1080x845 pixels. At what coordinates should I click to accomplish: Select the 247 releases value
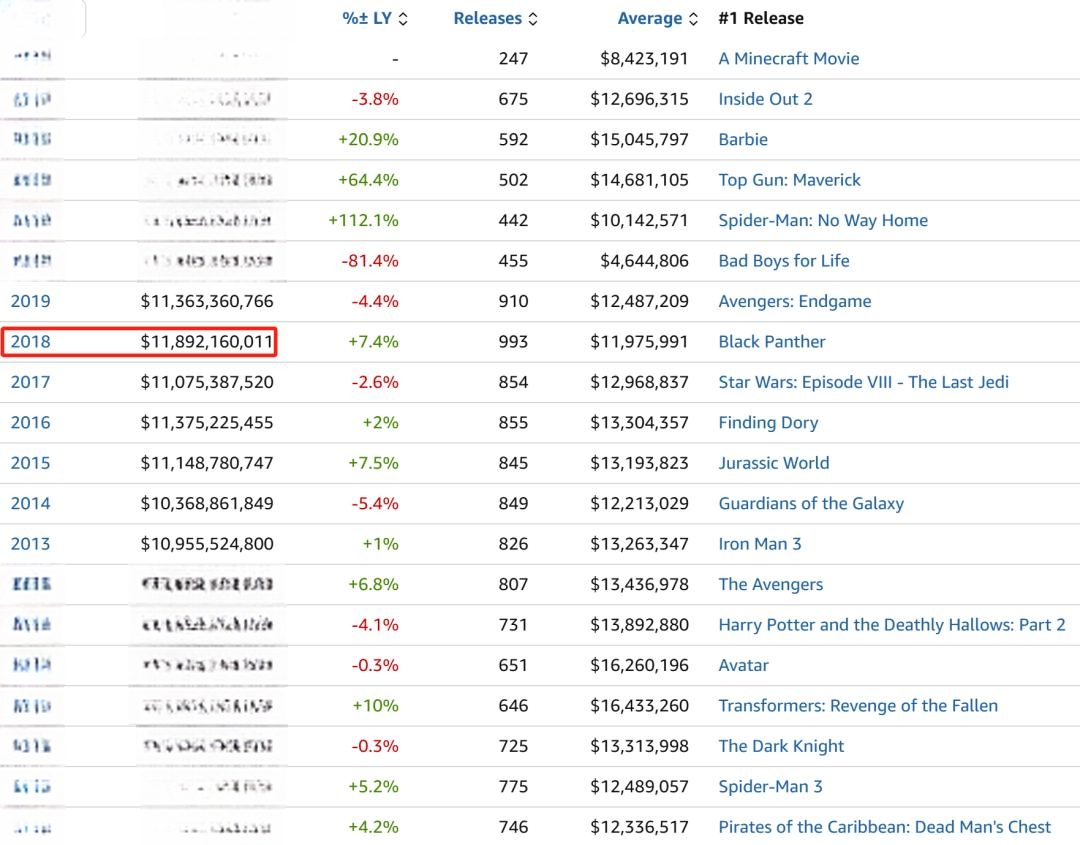(513, 59)
